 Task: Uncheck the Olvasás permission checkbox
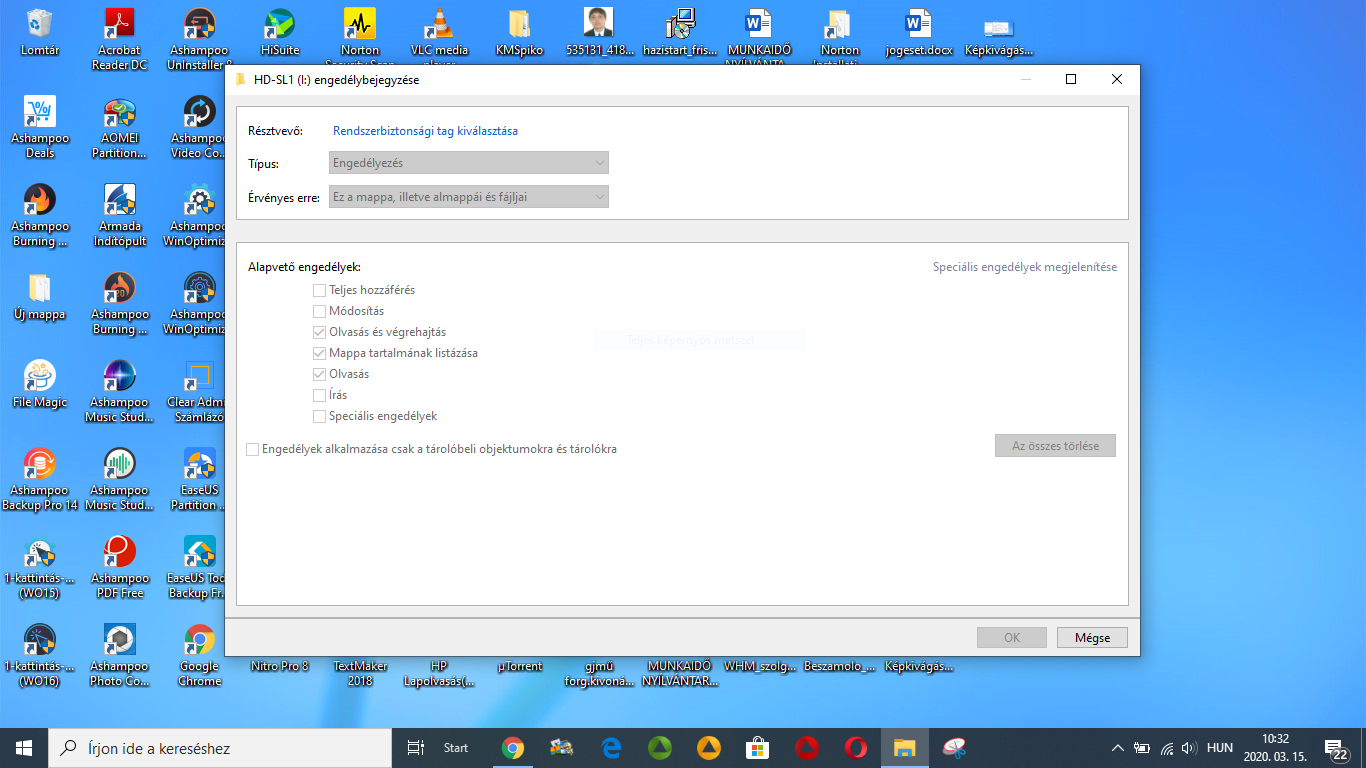coord(320,374)
